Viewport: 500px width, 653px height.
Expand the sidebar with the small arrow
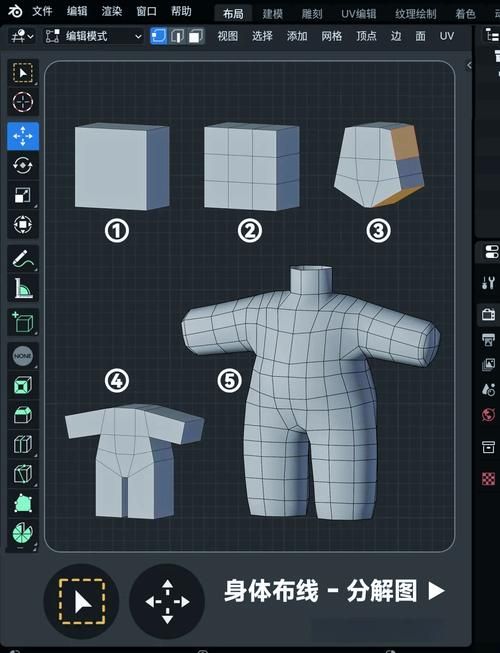point(469,65)
